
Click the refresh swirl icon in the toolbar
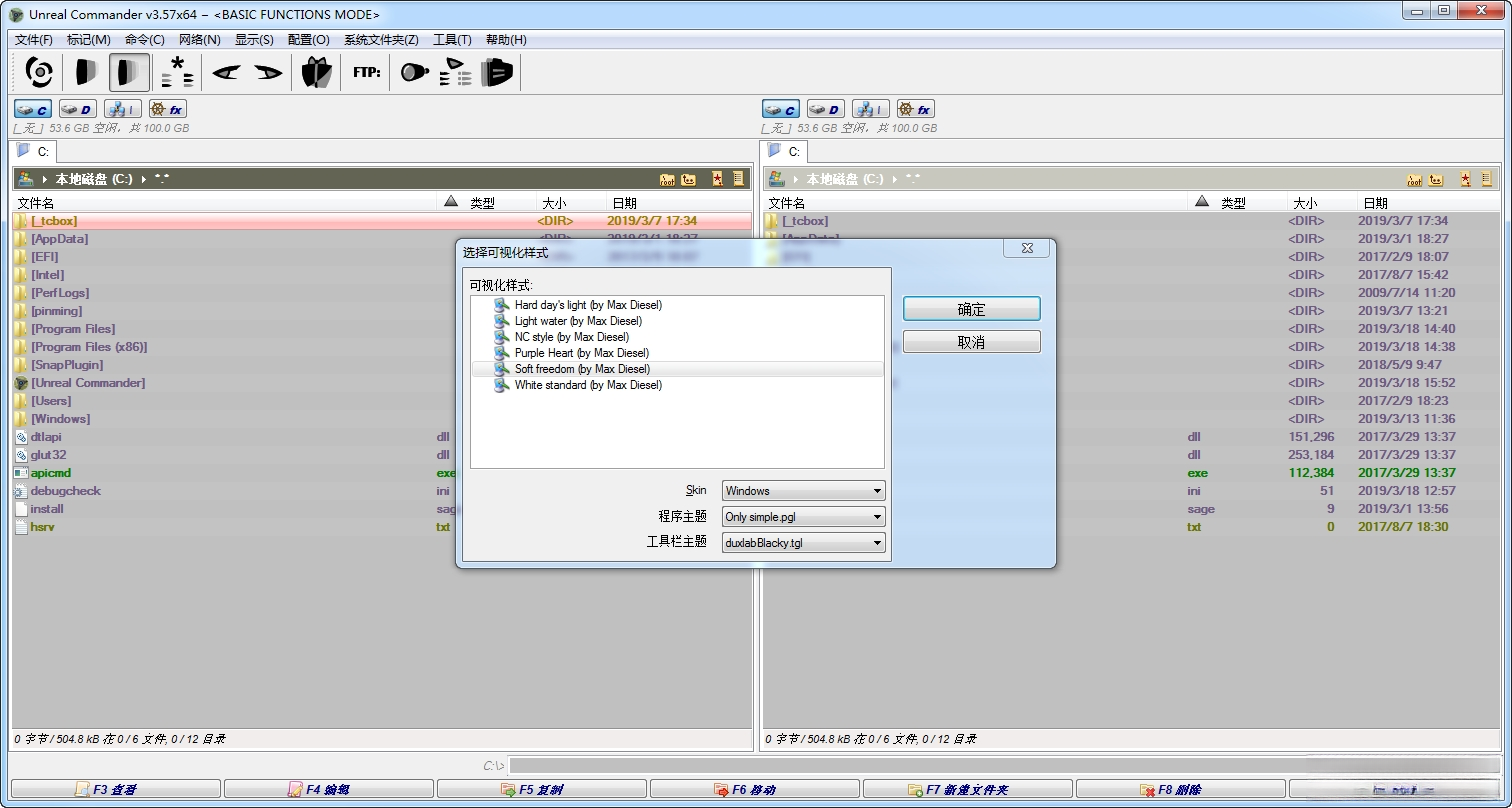click(40, 72)
